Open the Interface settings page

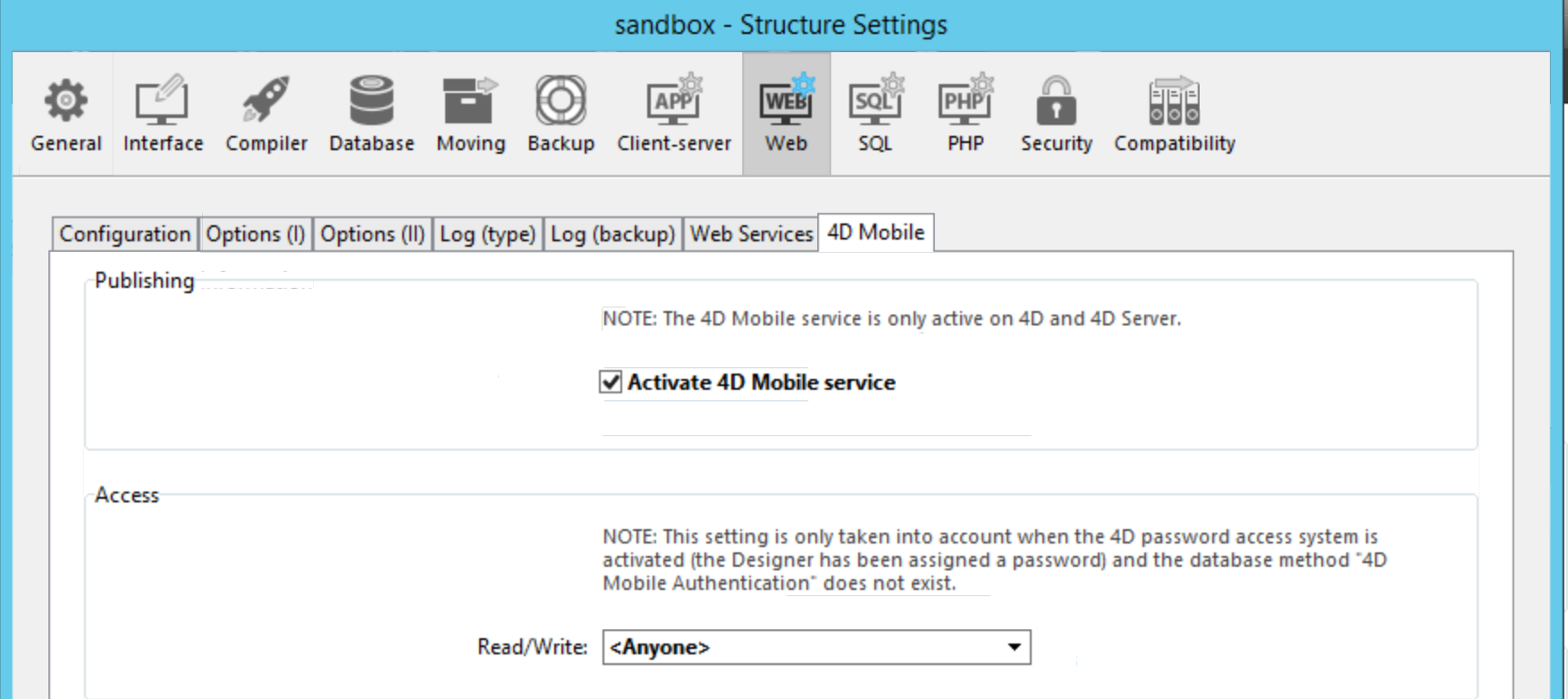(x=163, y=114)
